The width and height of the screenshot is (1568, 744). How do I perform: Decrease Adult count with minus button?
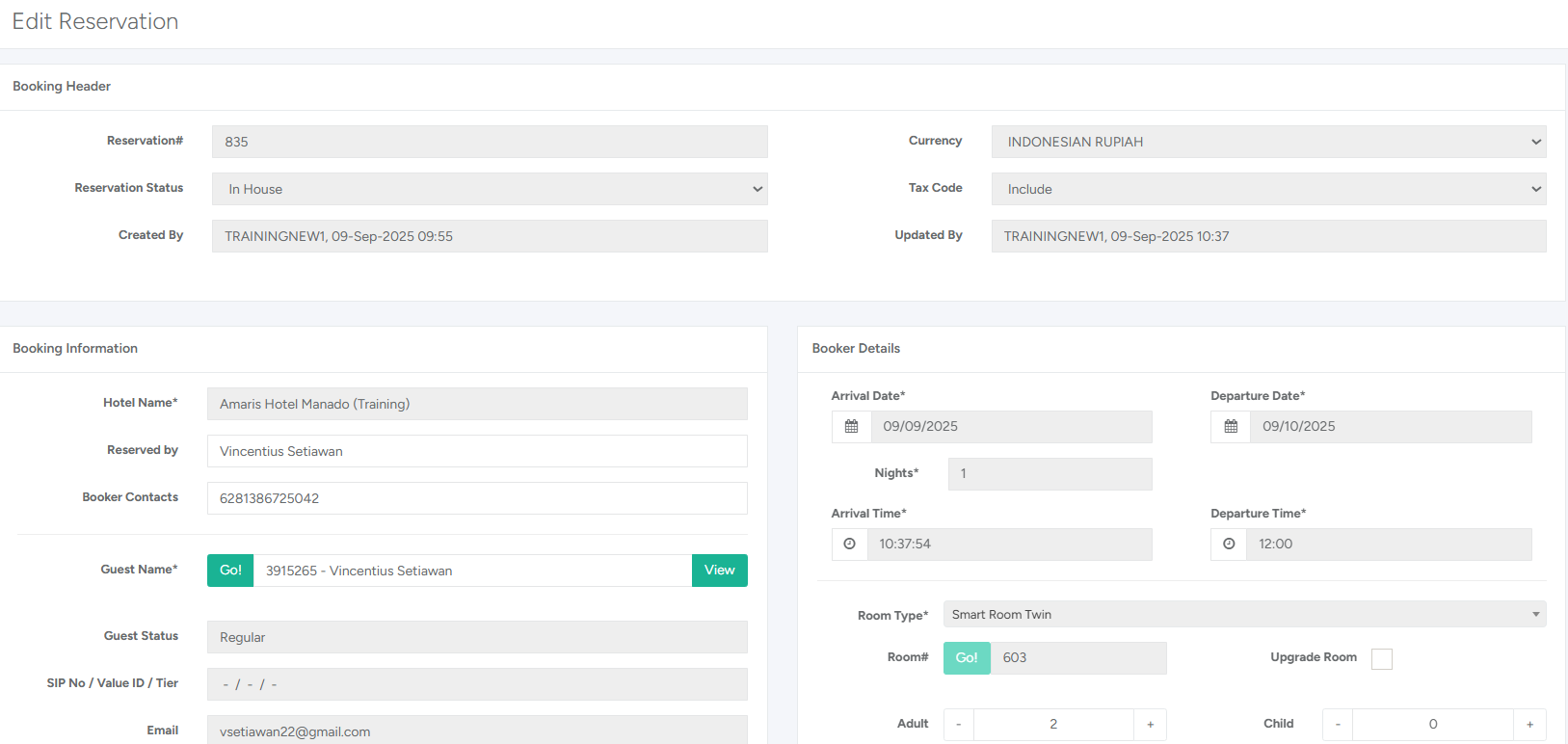[959, 725]
